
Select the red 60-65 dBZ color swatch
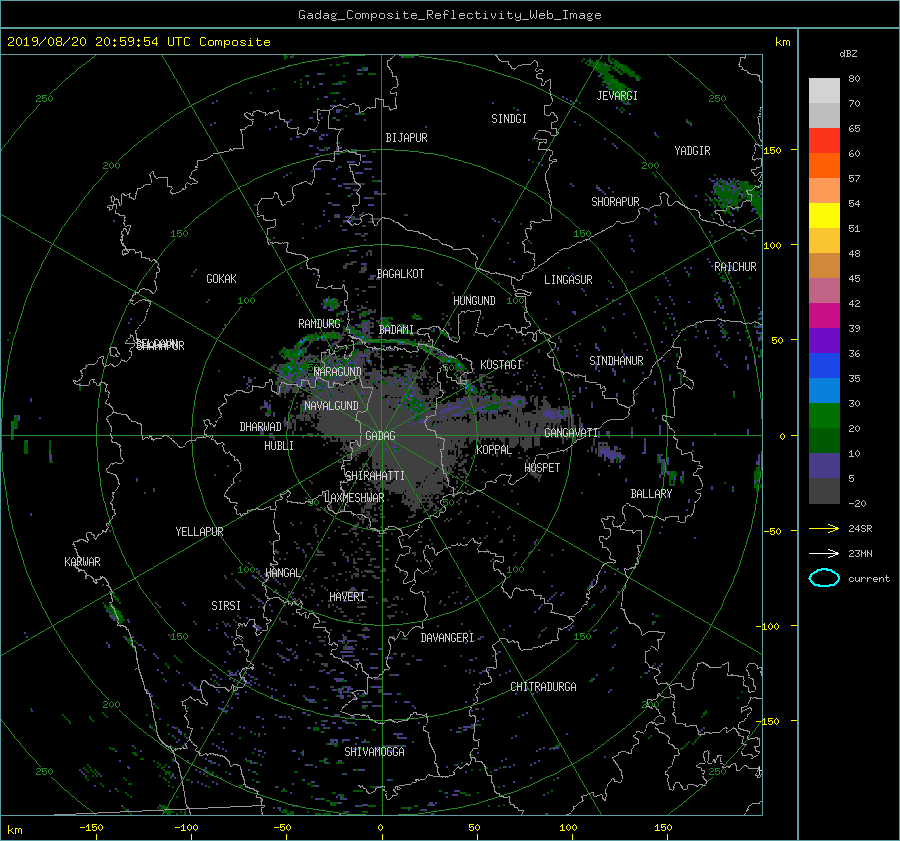[824, 141]
